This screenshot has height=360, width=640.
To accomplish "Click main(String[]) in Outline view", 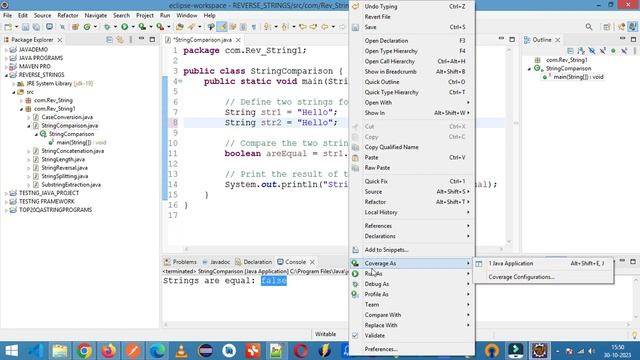I will (x=578, y=77).
